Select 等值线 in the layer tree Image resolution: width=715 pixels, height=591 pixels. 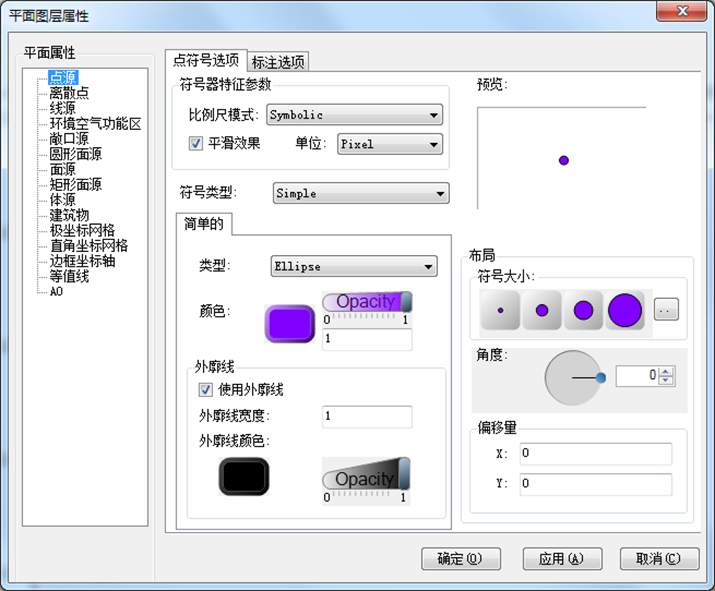[69, 275]
